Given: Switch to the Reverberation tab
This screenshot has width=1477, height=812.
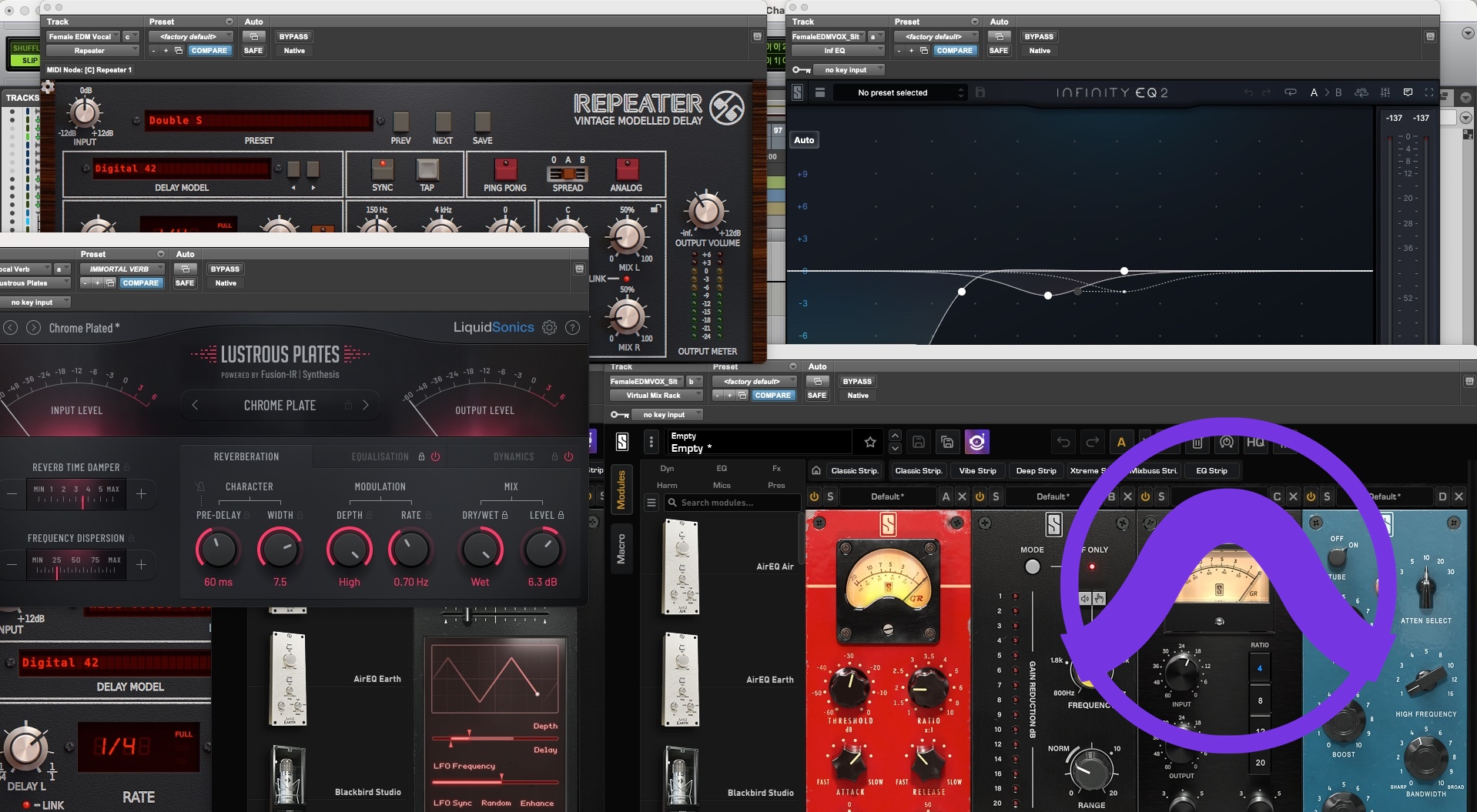Looking at the screenshot, I should [246, 456].
